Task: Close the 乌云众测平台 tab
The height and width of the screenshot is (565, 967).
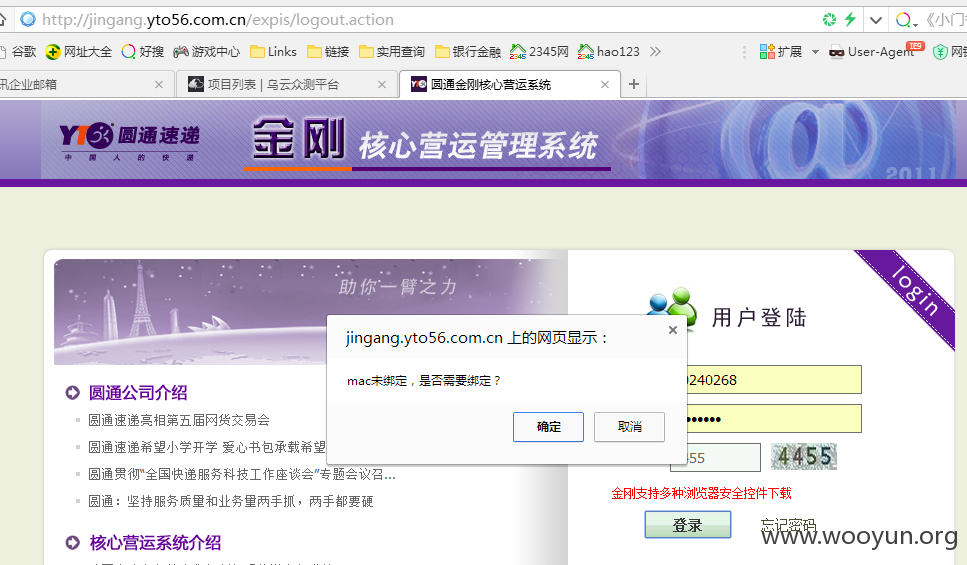Action: 382,85
